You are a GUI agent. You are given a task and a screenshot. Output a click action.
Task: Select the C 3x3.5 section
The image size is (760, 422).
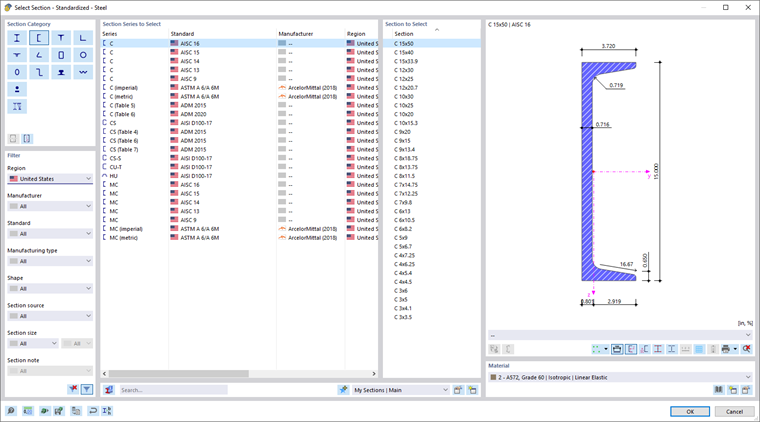point(403,317)
